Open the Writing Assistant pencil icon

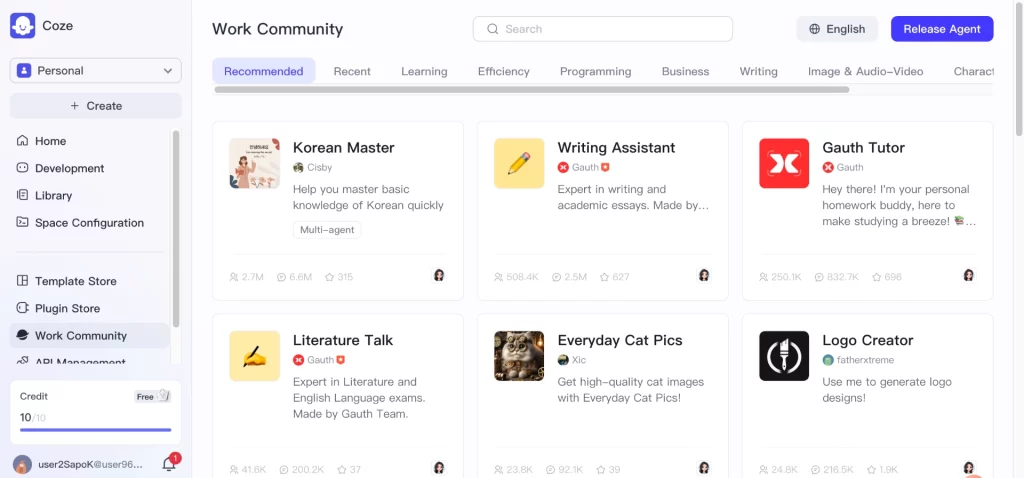point(519,163)
